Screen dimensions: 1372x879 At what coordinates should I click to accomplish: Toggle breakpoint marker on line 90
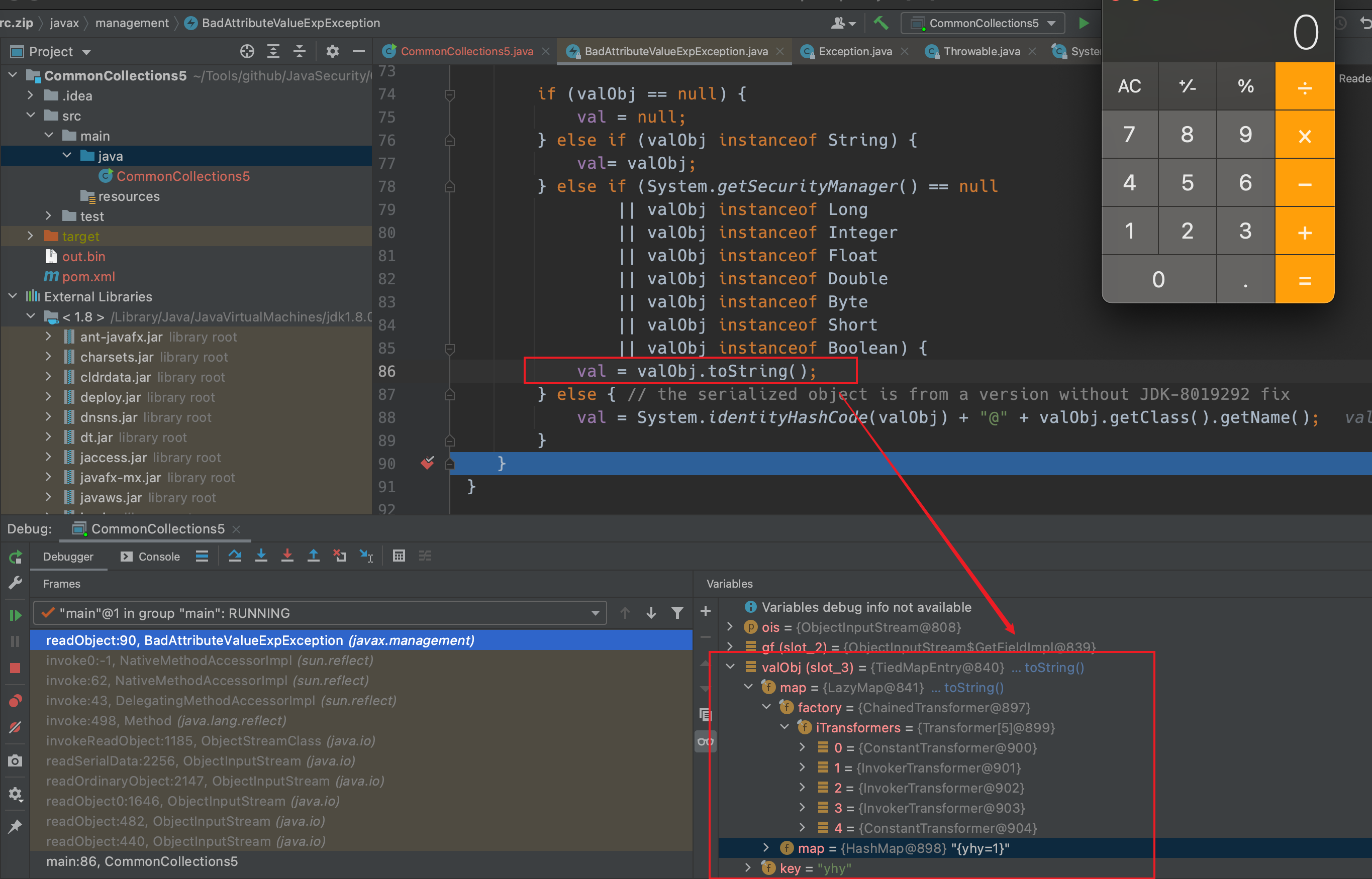click(427, 463)
